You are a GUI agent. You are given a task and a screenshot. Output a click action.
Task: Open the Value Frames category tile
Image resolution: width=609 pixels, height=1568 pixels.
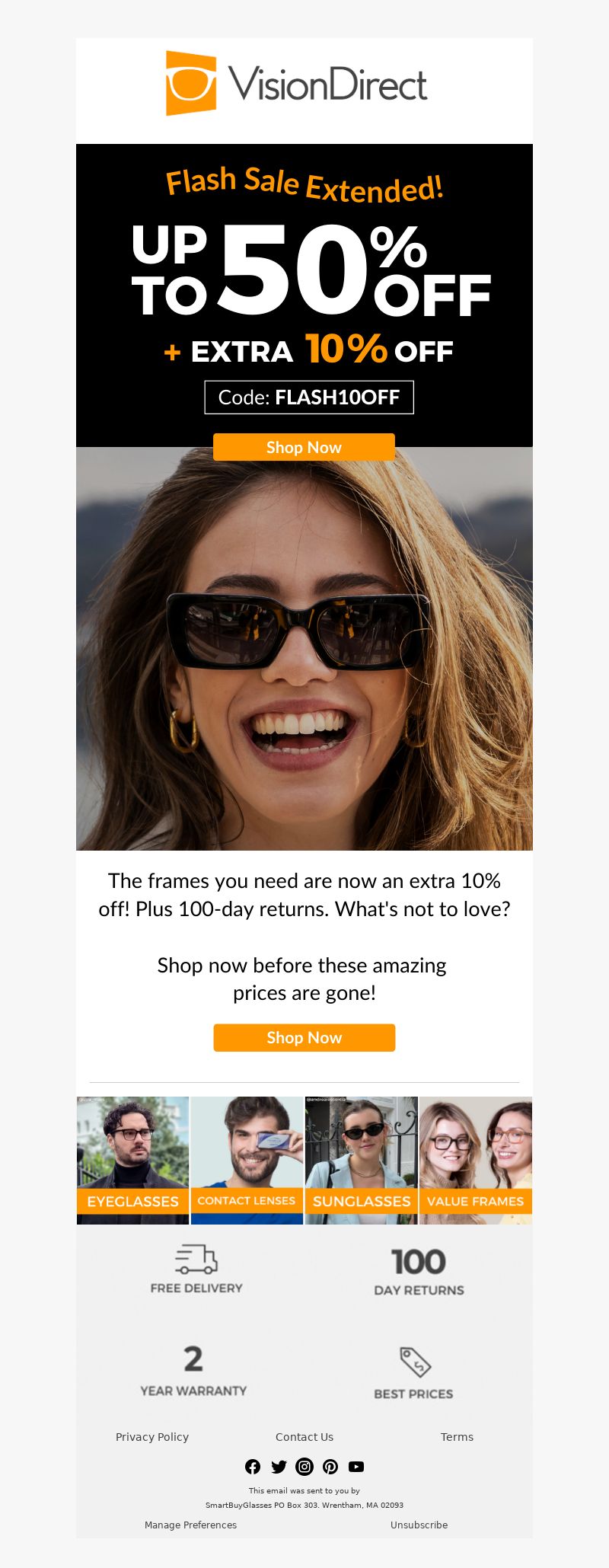[476, 1160]
